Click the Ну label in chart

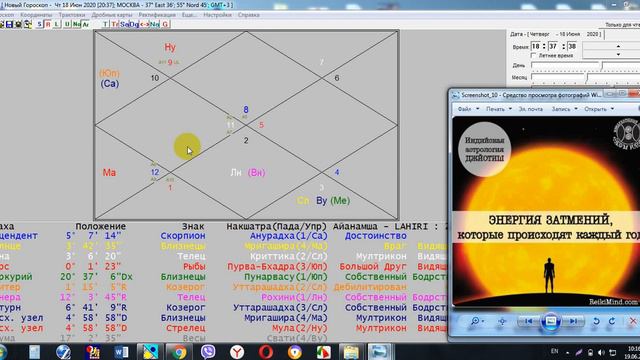point(170,47)
